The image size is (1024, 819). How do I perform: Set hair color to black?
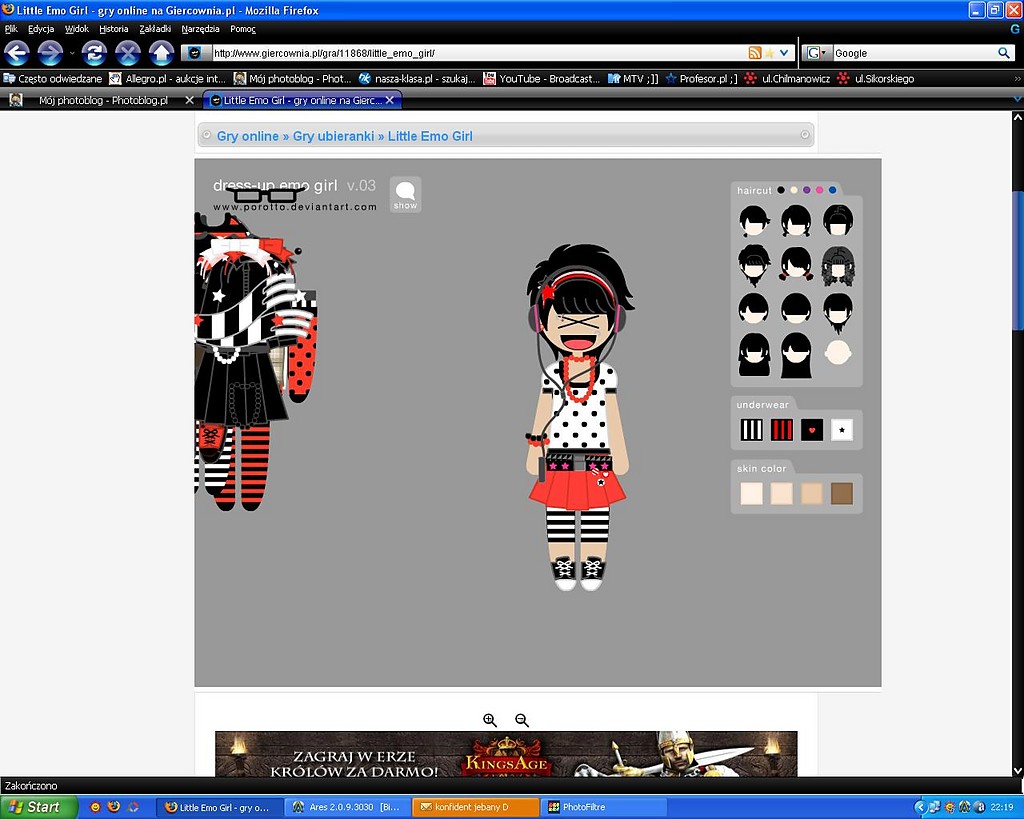[x=780, y=190]
